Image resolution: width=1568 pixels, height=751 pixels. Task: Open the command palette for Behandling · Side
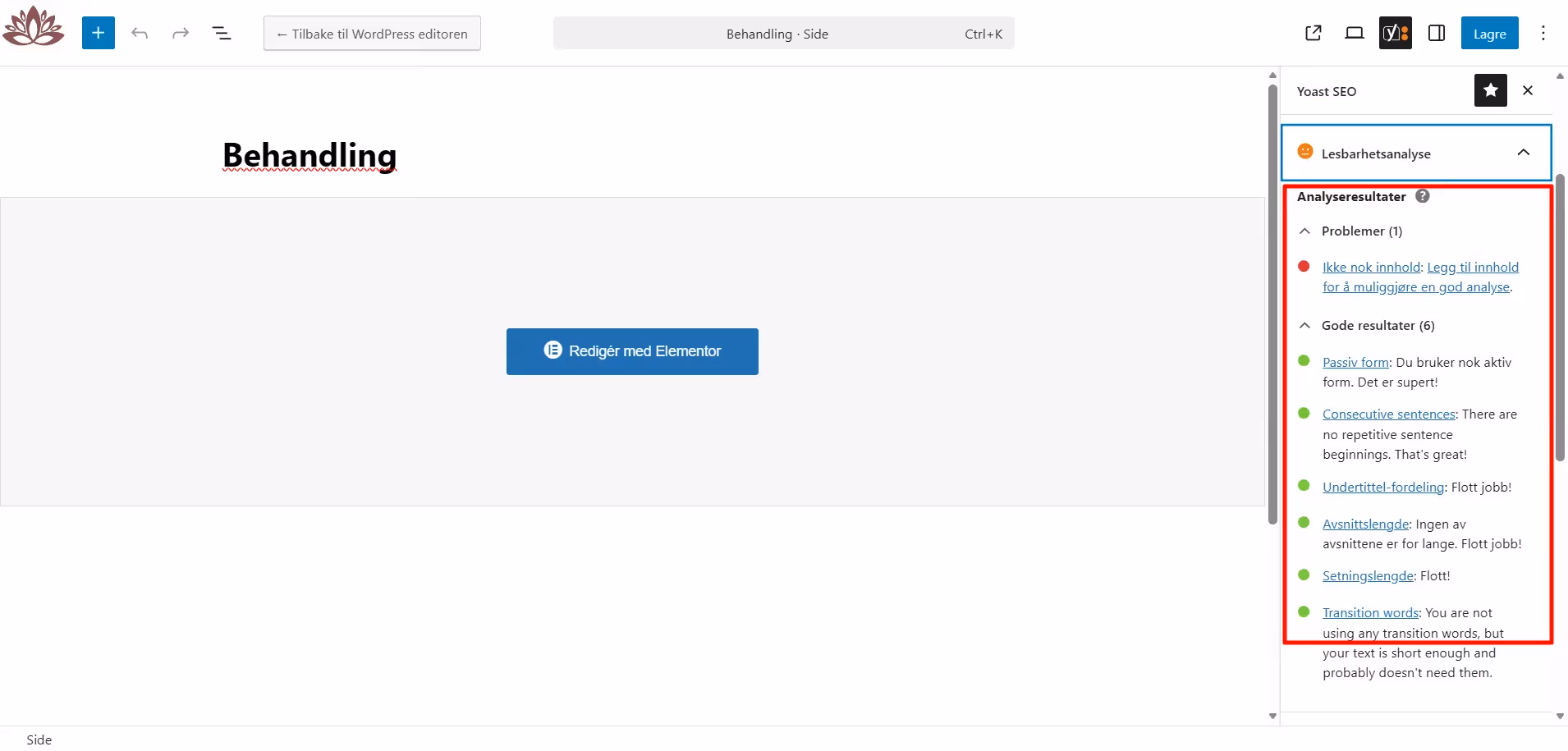[x=784, y=34]
